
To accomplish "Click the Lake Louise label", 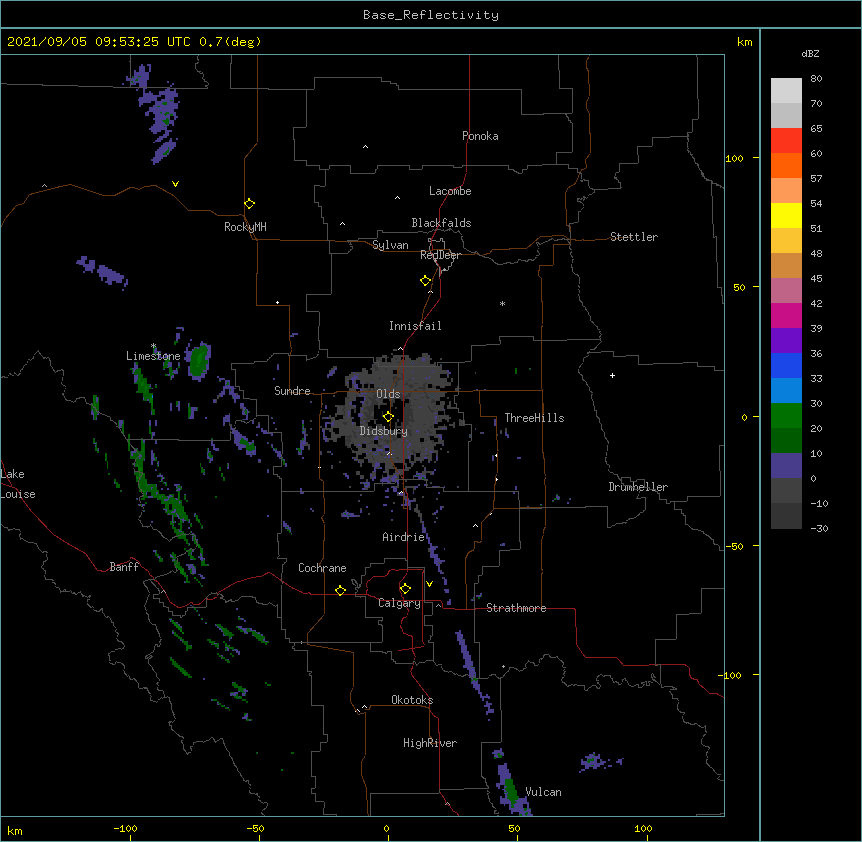I will click(18, 484).
